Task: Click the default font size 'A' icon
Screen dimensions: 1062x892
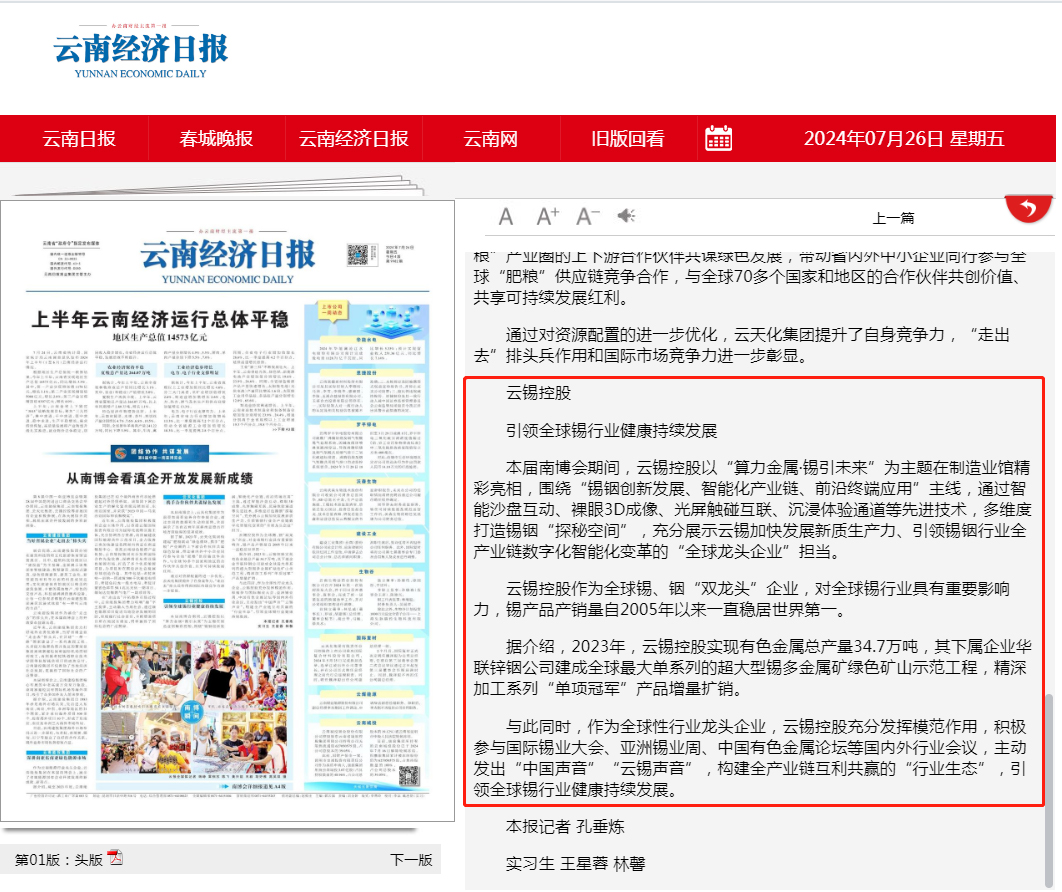Action: (x=506, y=217)
